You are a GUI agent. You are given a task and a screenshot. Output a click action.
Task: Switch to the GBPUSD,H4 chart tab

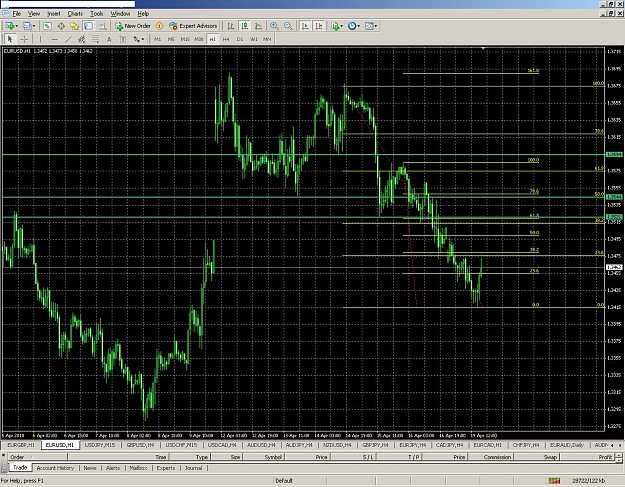[140, 445]
